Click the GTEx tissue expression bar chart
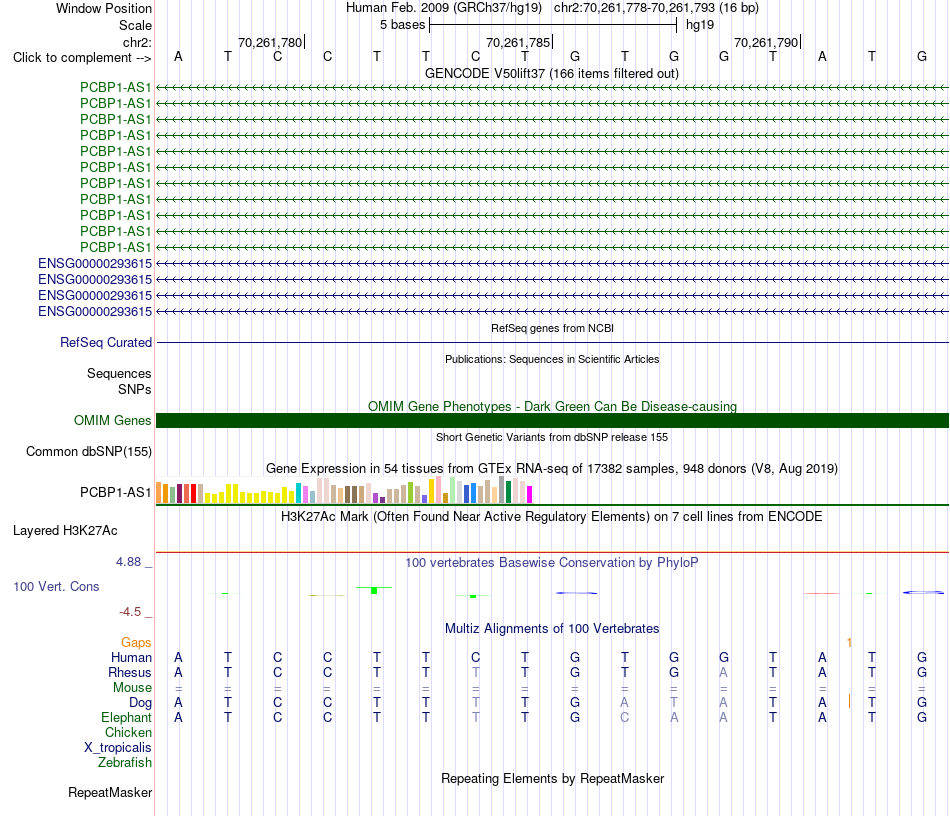Viewport: 950px width, 816px height. [x=344, y=489]
